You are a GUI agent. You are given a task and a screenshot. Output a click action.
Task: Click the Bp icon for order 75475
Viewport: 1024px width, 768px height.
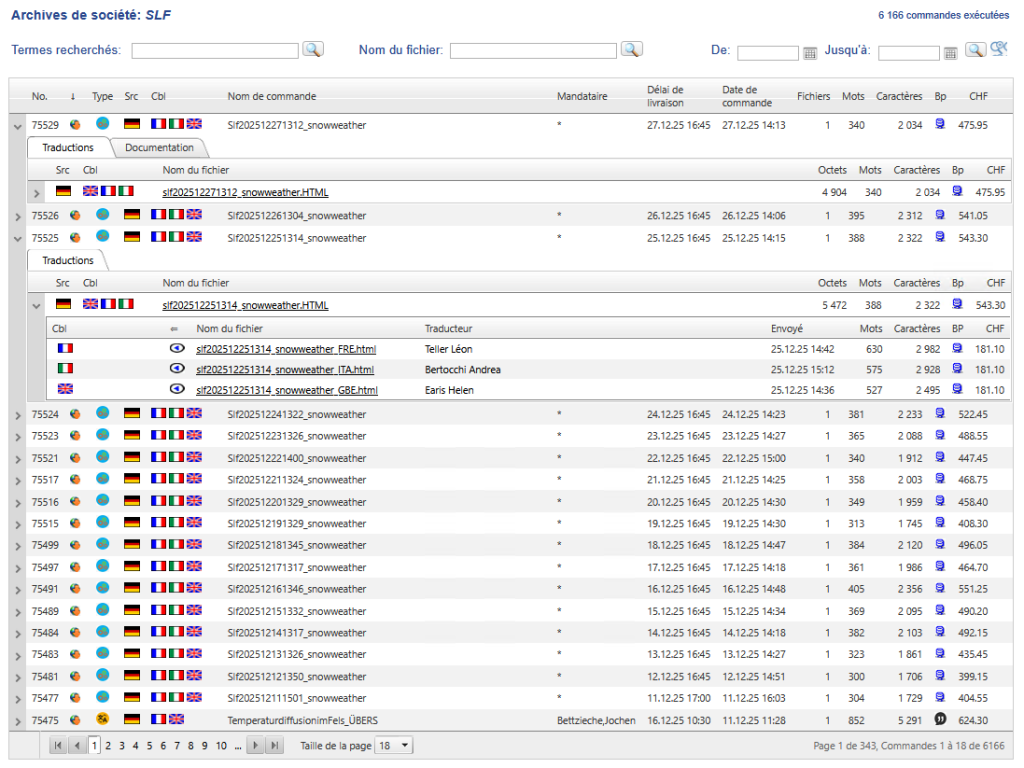click(940, 719)
